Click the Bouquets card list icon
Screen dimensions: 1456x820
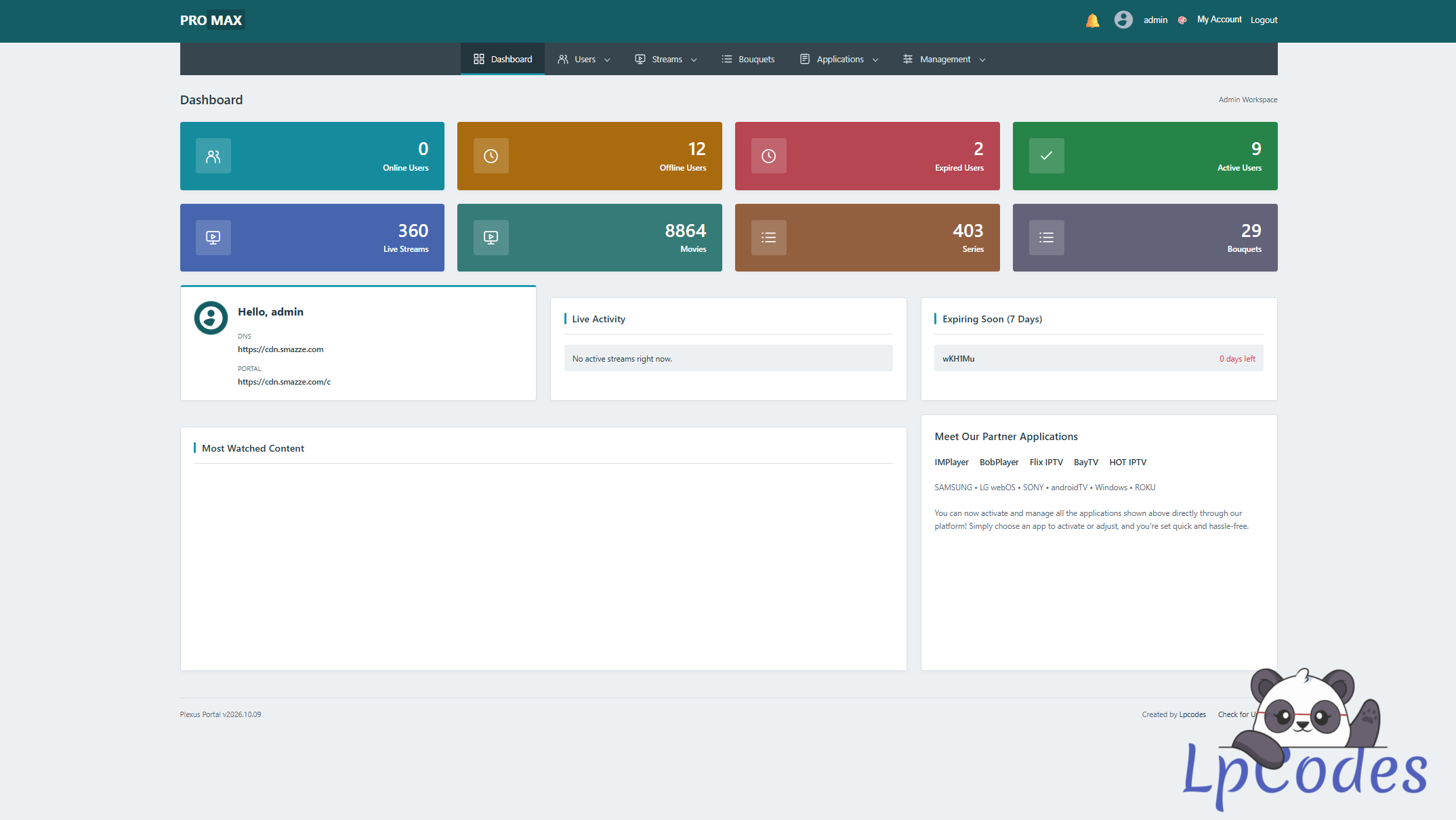pos(1047,238)
